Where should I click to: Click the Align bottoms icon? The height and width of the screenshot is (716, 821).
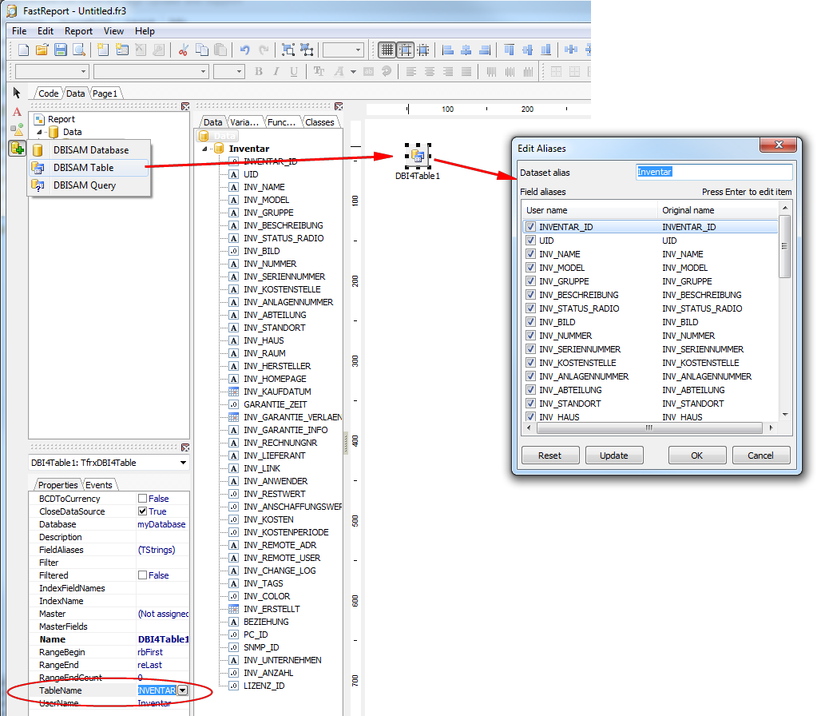pyautogui.click(x=546, y=50)
